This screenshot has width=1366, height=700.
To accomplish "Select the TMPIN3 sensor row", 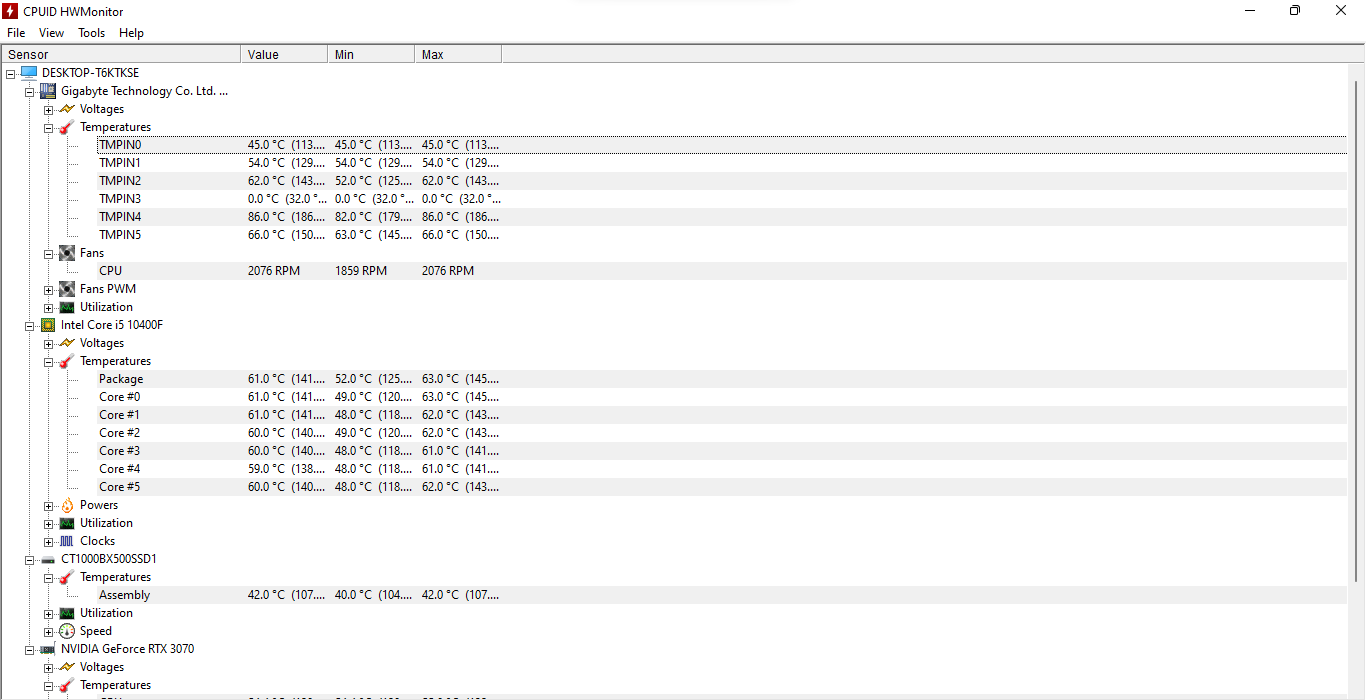I will click(722, 199).
